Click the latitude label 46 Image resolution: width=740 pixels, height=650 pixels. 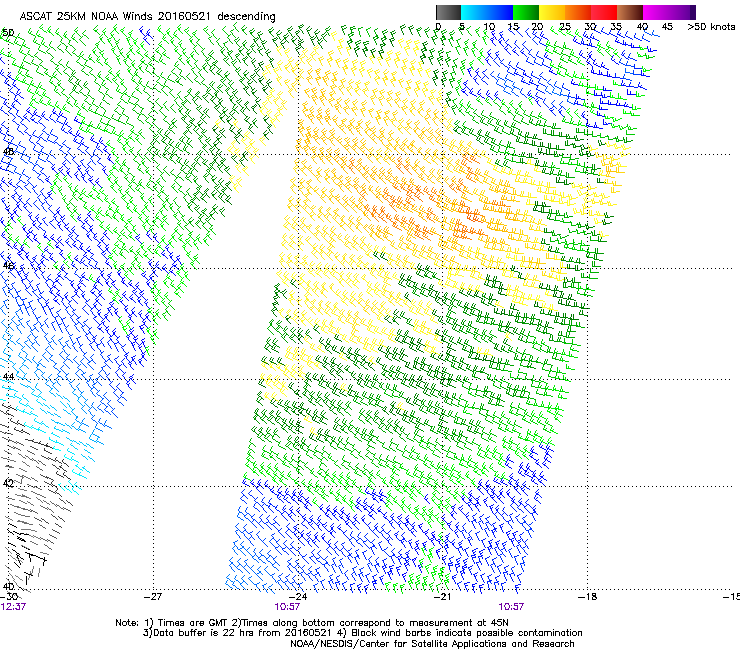coord(8,266)
